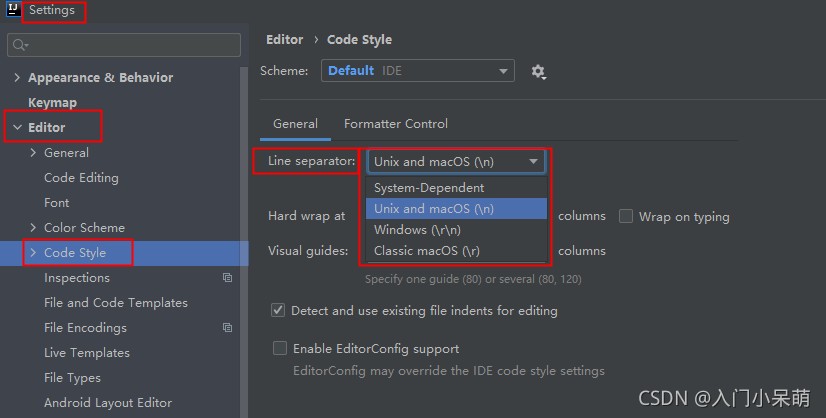The width and height of the screenshot is (826, 418).
Task: Pick Classic macOS (\r) option
Action: [x=426, y=251]
